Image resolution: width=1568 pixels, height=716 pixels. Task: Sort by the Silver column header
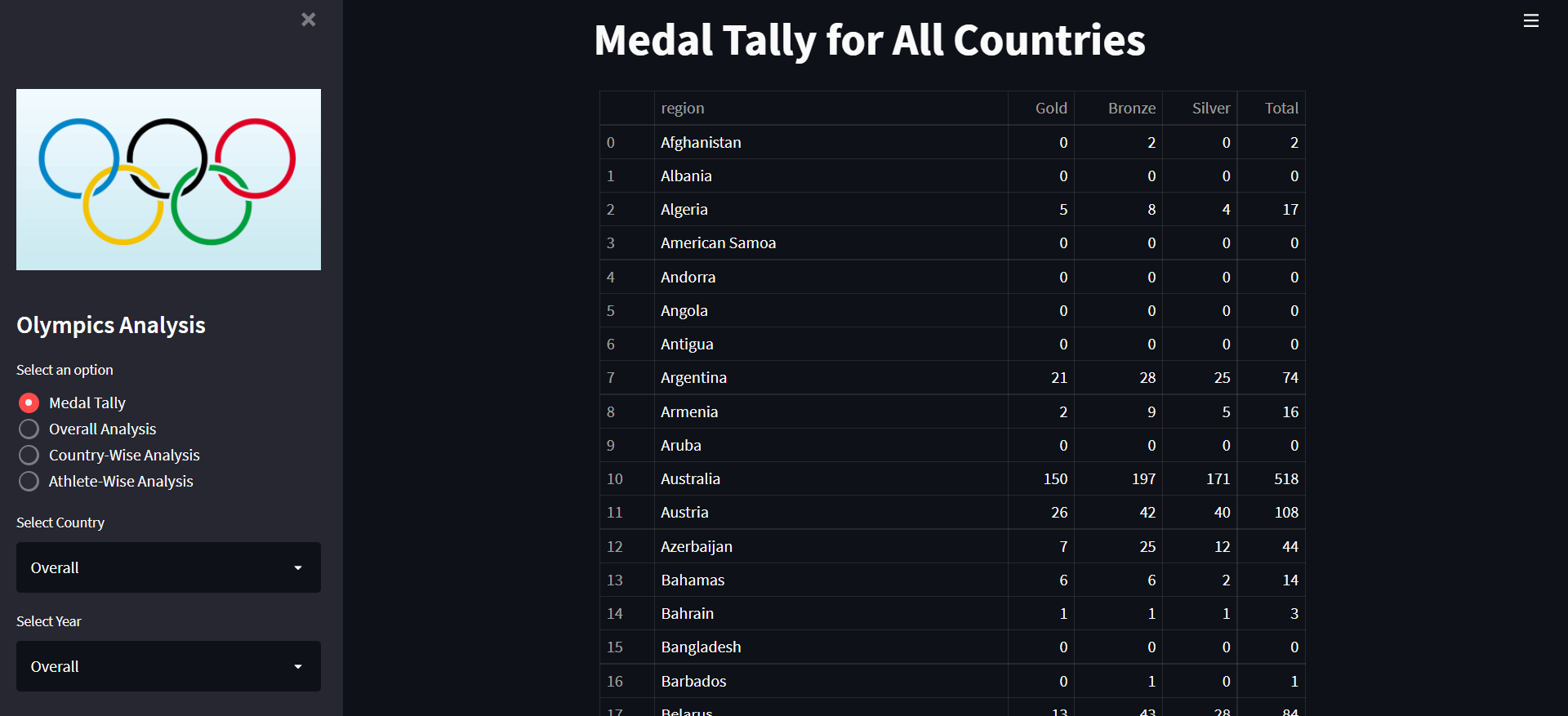(x=1210, y=108)
